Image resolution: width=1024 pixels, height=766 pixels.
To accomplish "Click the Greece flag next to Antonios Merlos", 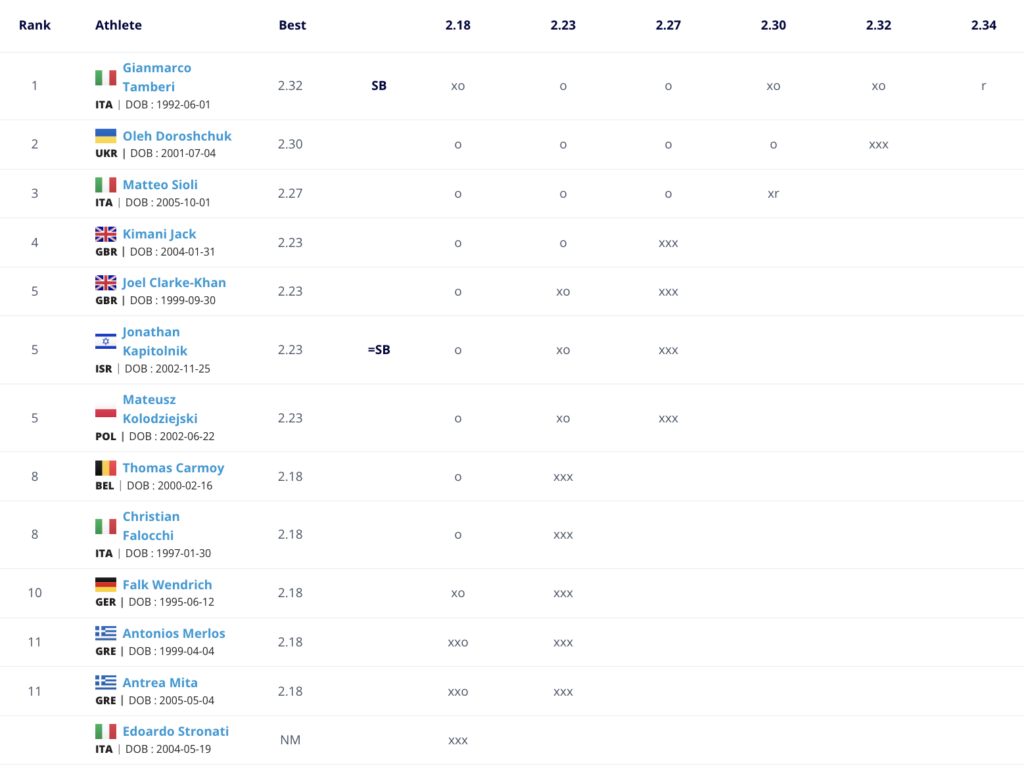I will tap(106, 633).
